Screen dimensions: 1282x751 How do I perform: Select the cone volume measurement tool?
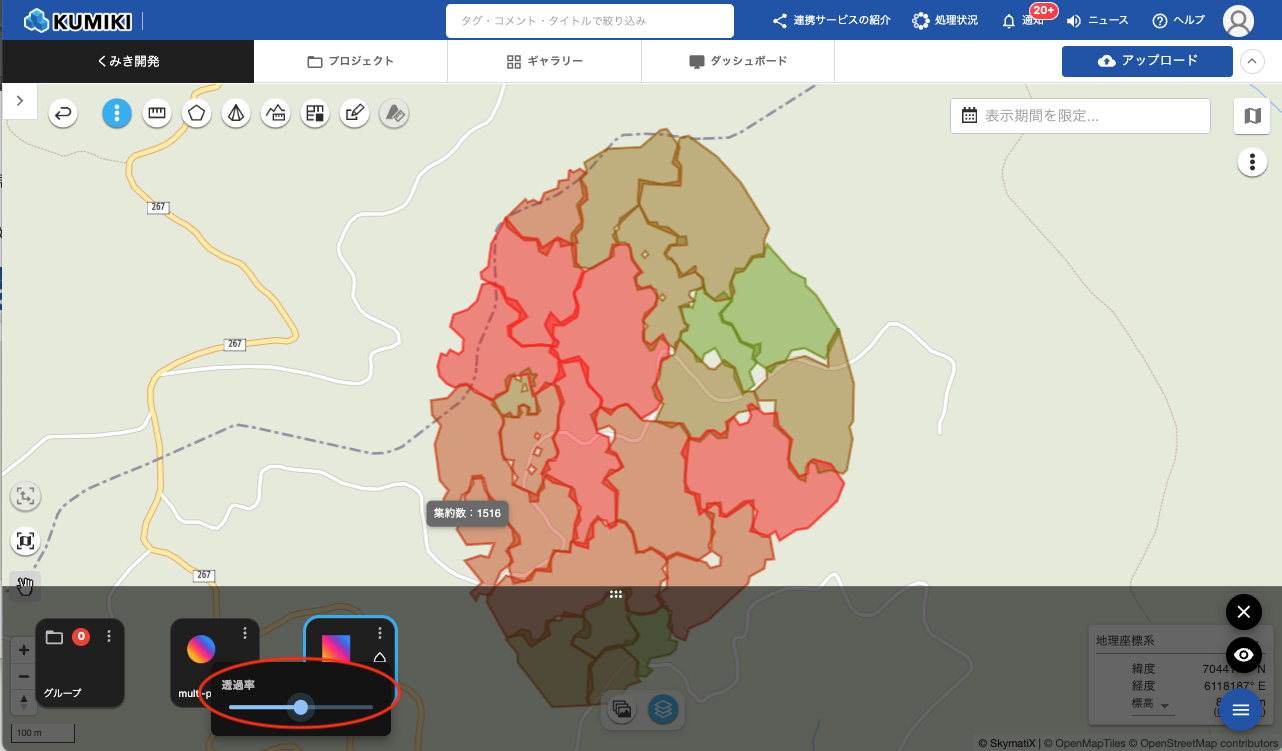pos(236,114)
